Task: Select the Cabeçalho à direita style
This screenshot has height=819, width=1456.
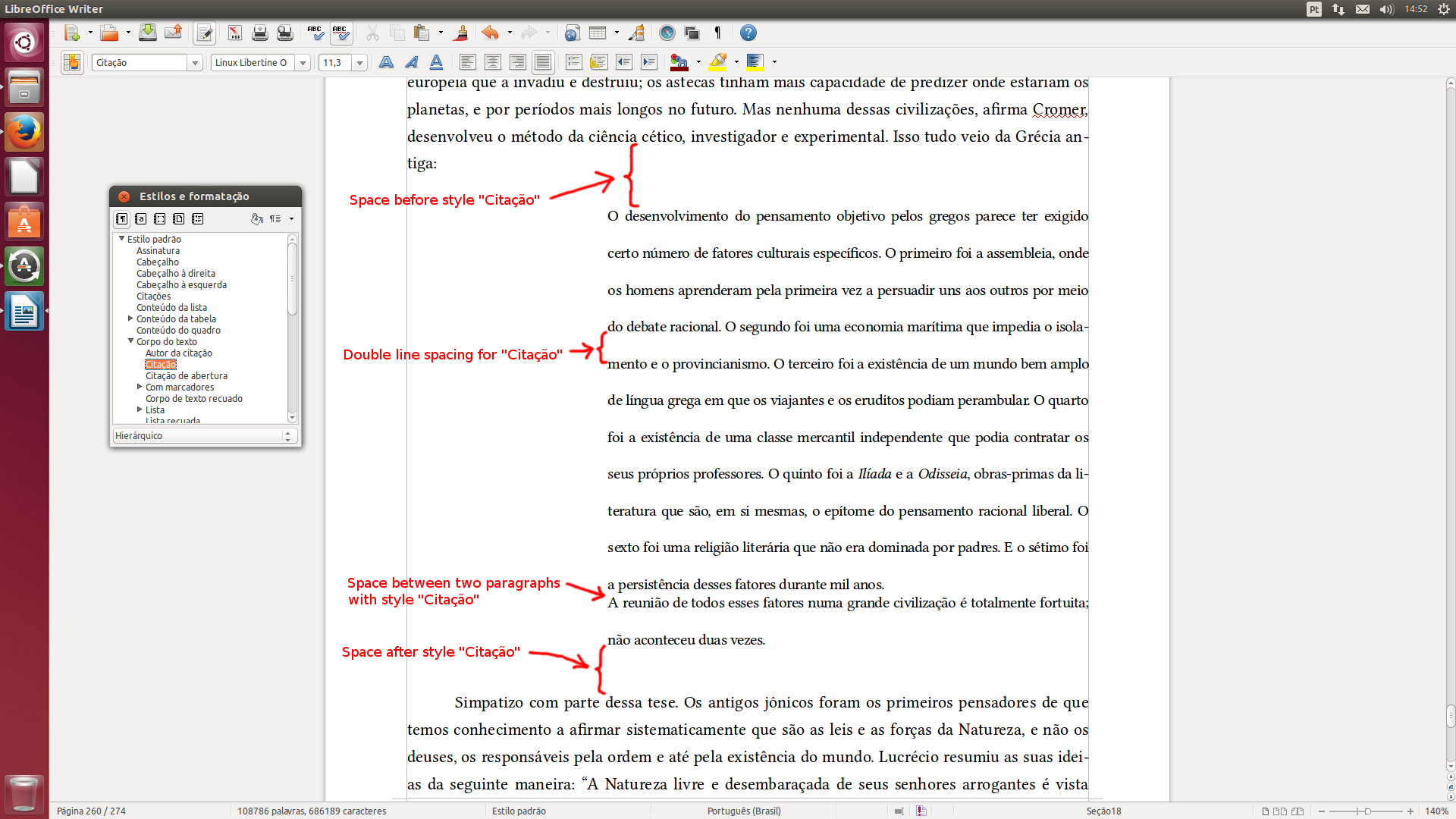Action: [175, 273]
